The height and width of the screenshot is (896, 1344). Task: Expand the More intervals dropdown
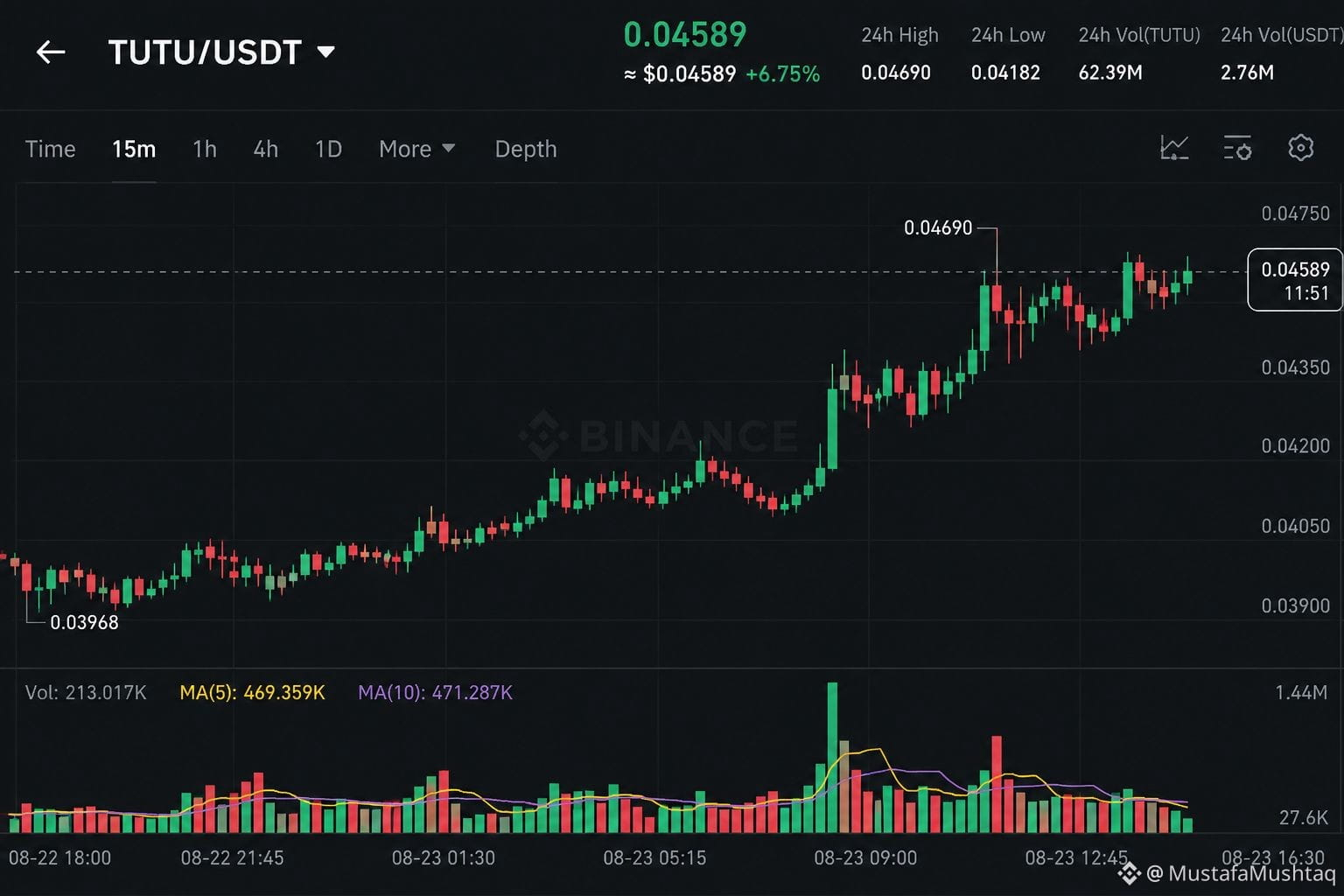point(416,149)
